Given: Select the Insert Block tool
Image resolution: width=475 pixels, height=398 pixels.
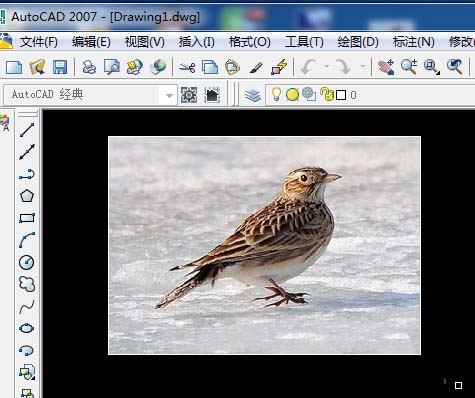Looking at the screenshot, I should point(27,372).
